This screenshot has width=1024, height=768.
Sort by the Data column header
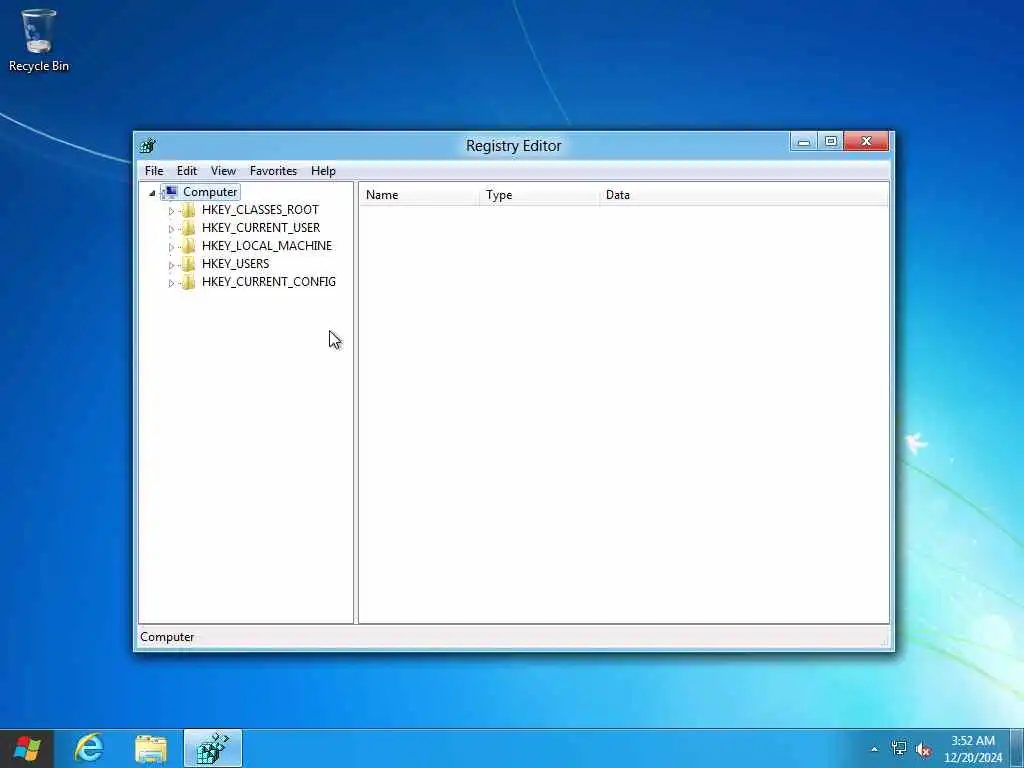[744, 195]
